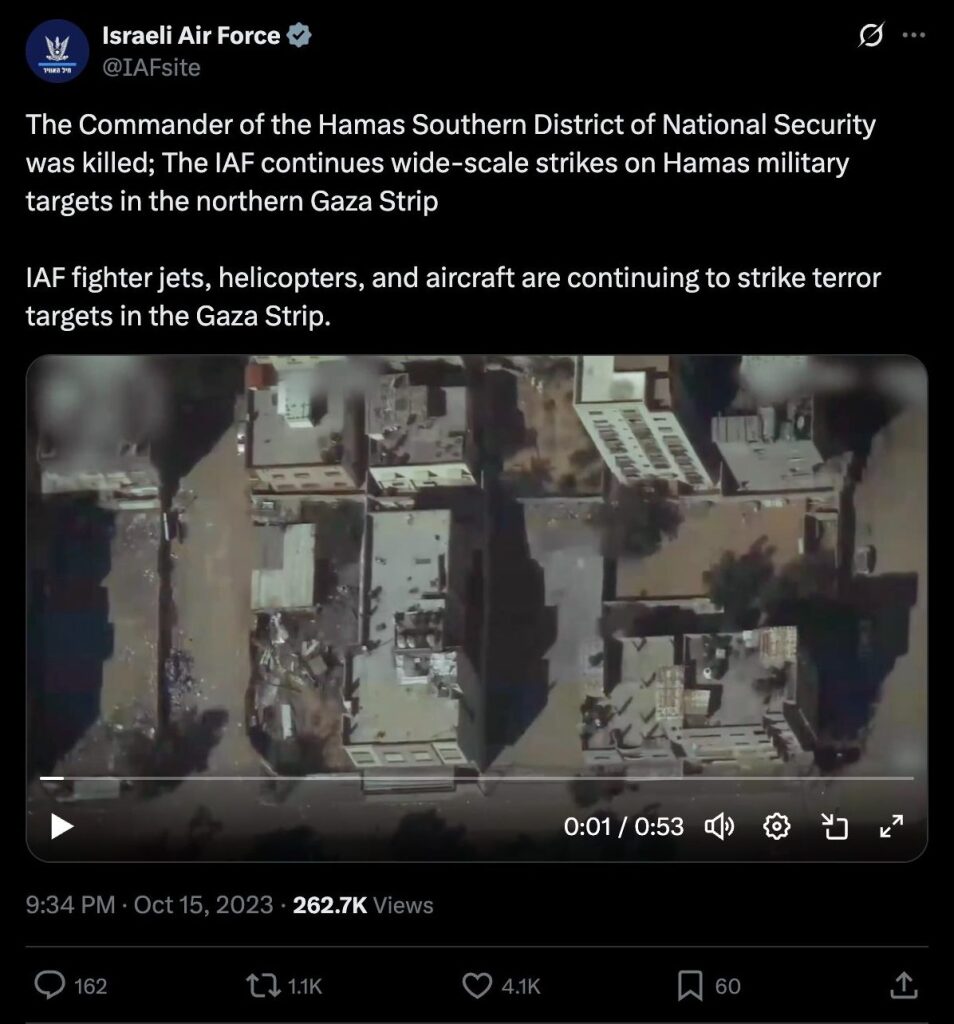Open the @IAFsite handle link
This screenshot has width=954, height=1024.
click(151, 67)
